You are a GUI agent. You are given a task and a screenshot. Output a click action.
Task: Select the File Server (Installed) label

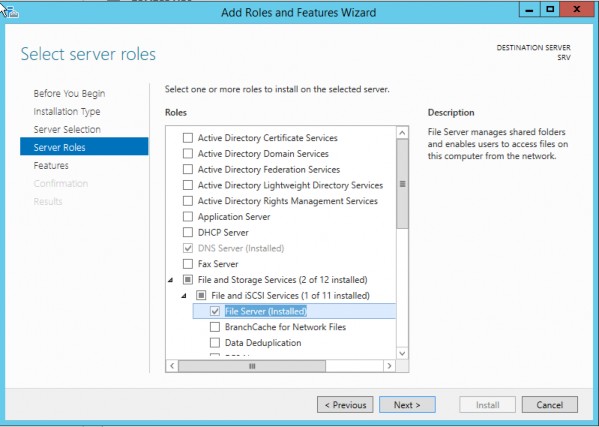[x=266, y=311]
